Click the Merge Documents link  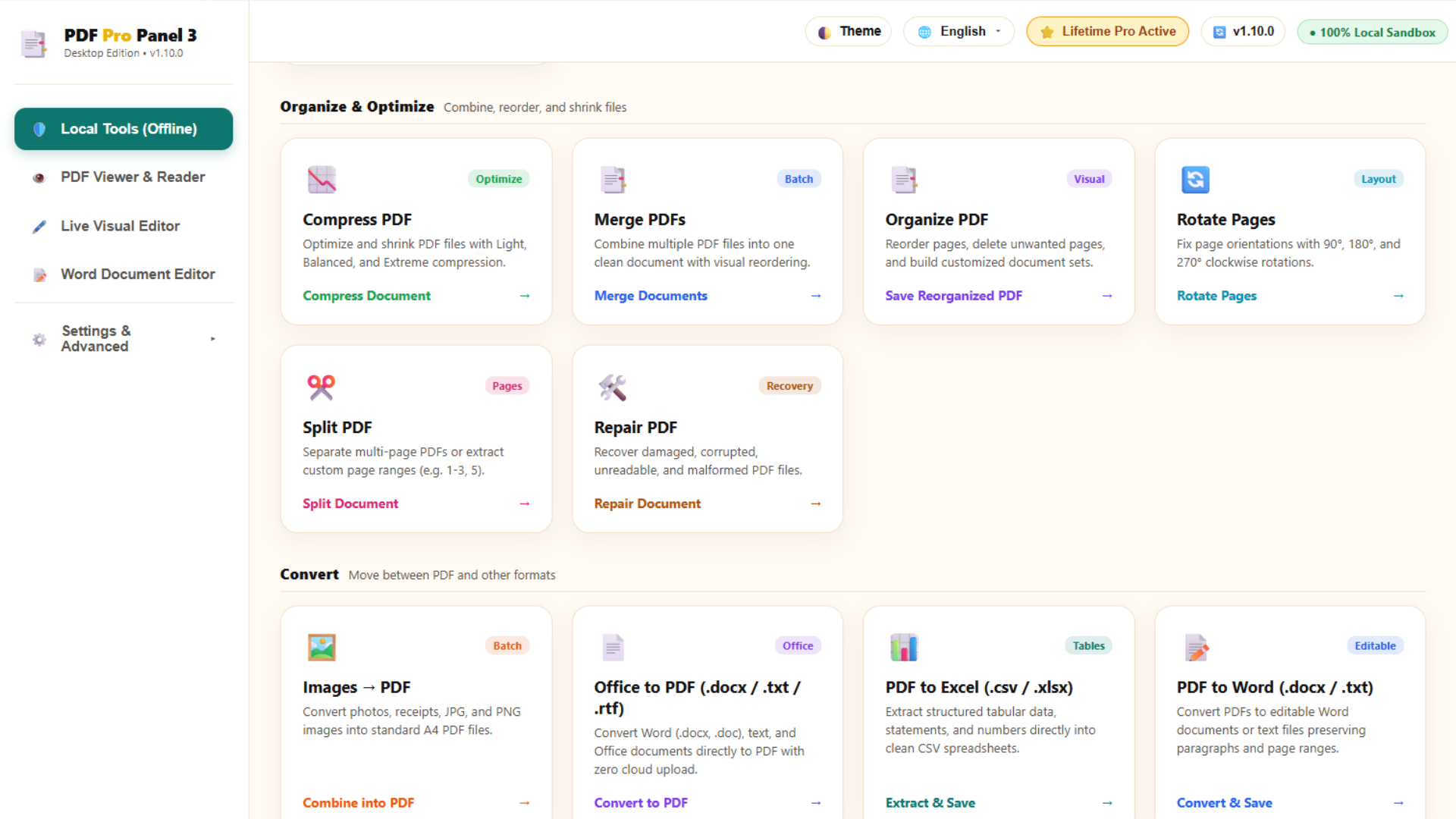pyautogui.click(x=651, y=296)
